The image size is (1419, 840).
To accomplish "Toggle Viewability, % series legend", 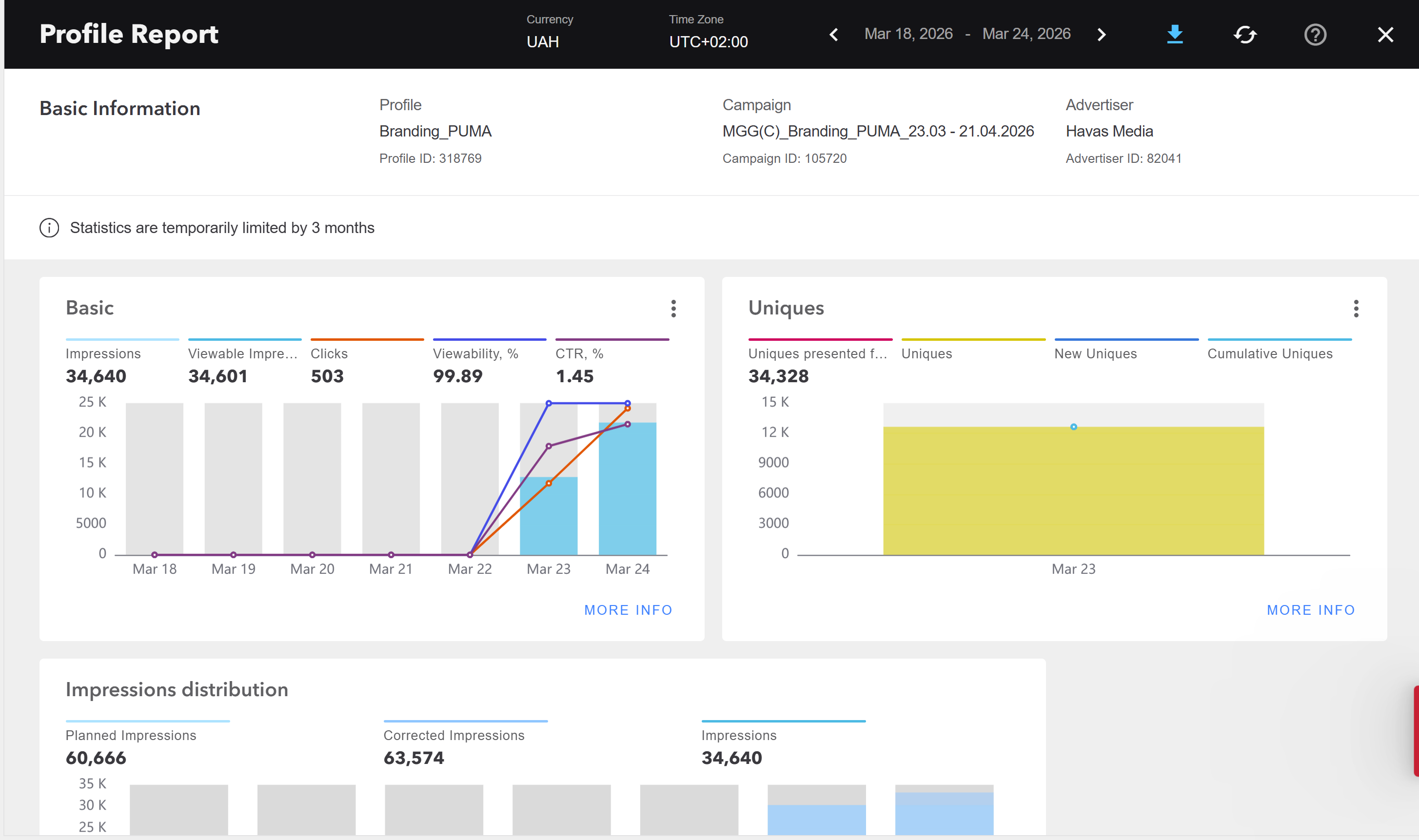I will pyautogui.click(x=475, y=354).
